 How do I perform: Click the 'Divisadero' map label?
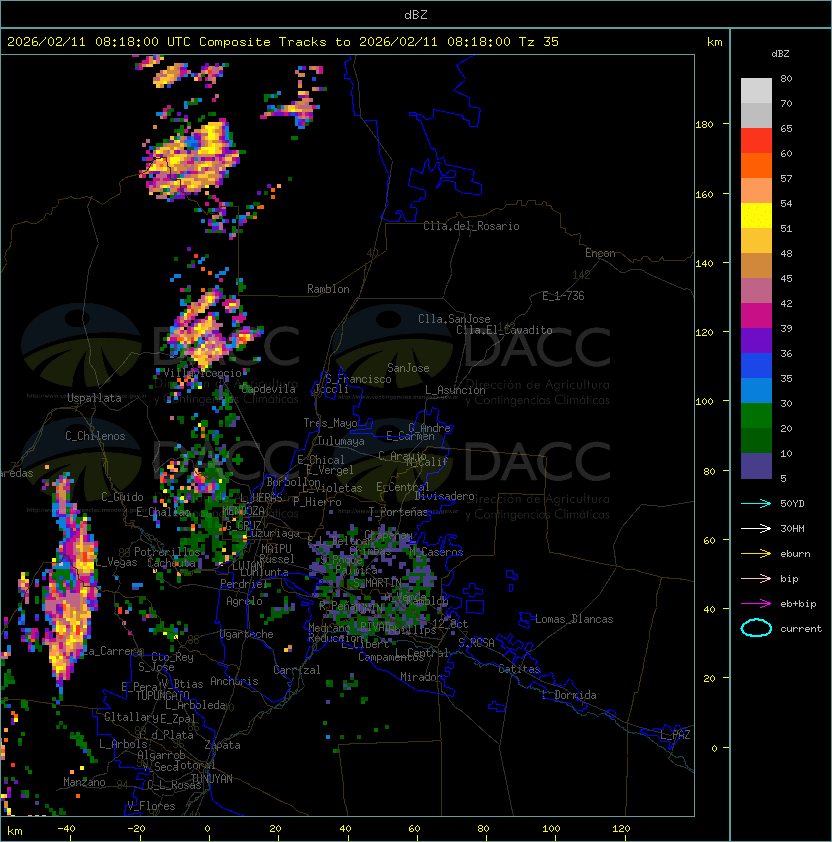coord(444,496)
